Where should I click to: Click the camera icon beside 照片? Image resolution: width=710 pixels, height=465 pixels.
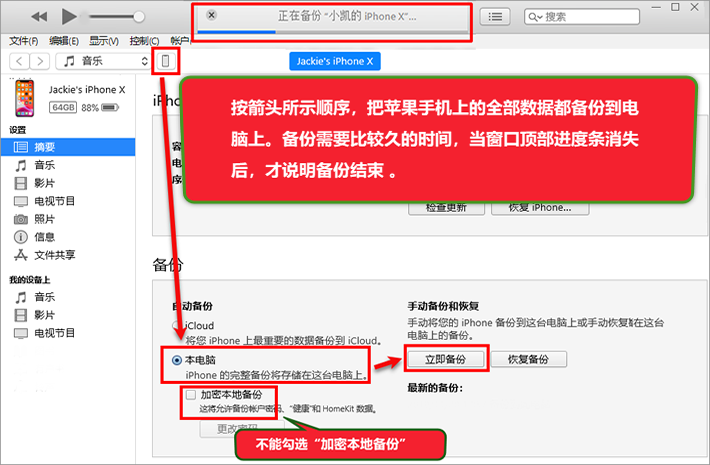coord(21,220)
